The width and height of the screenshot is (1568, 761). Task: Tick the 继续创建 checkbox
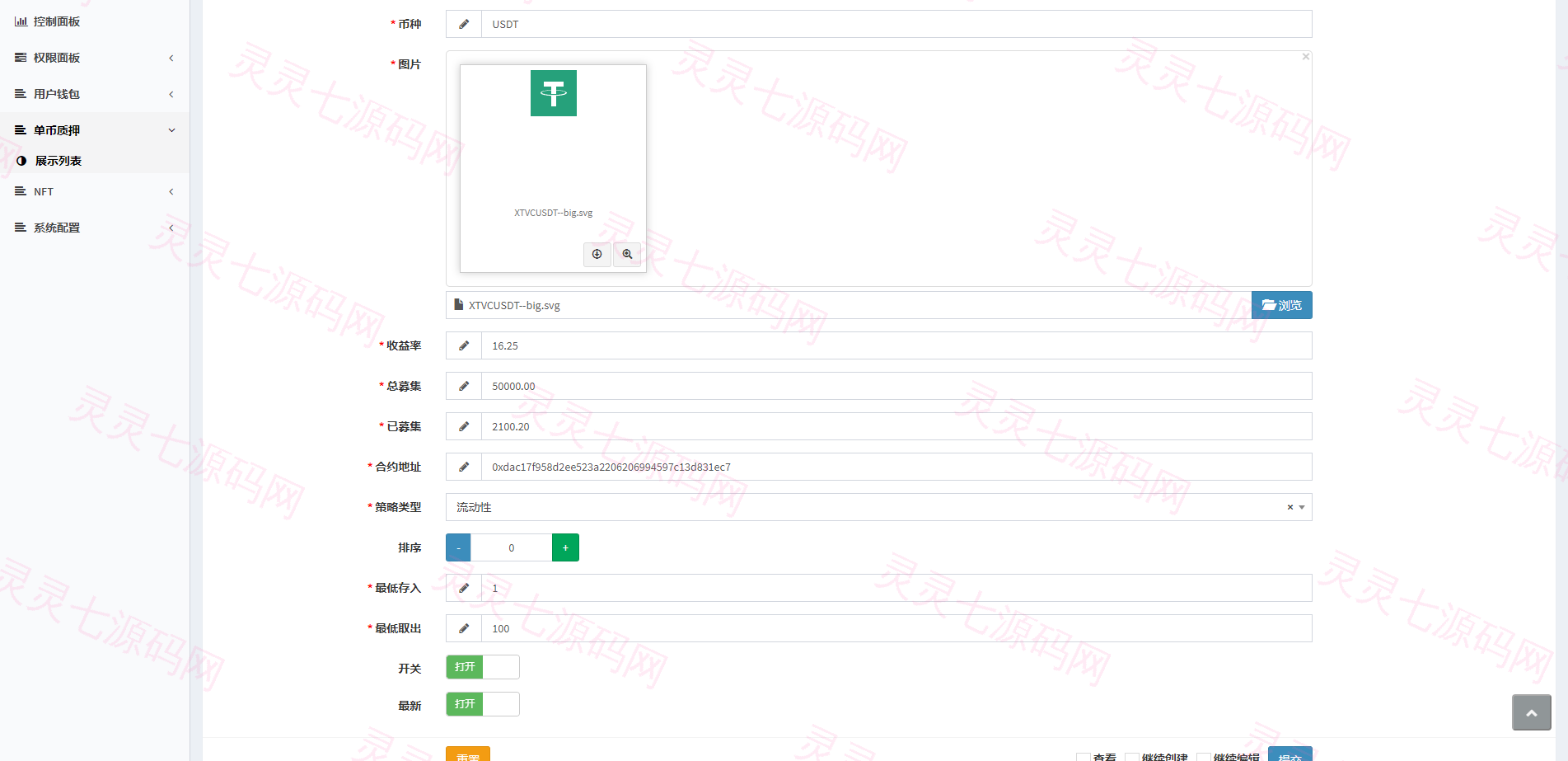(x=1132, y=757)
